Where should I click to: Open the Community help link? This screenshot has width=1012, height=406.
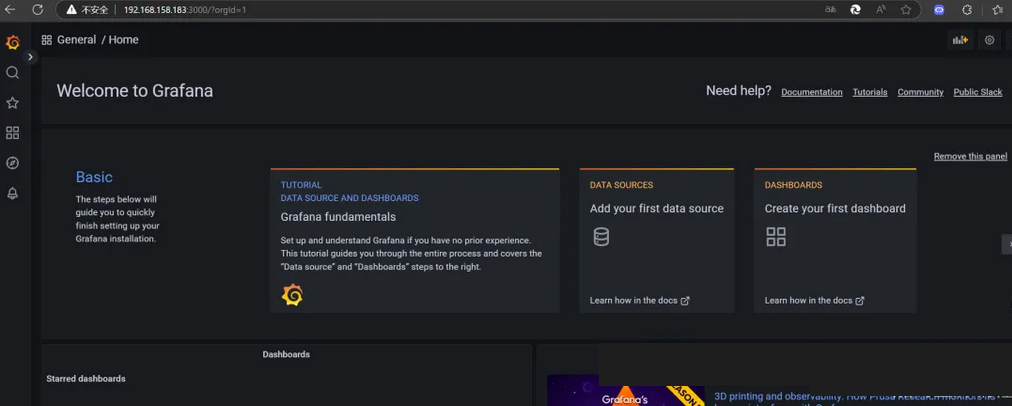coord(920,92)
